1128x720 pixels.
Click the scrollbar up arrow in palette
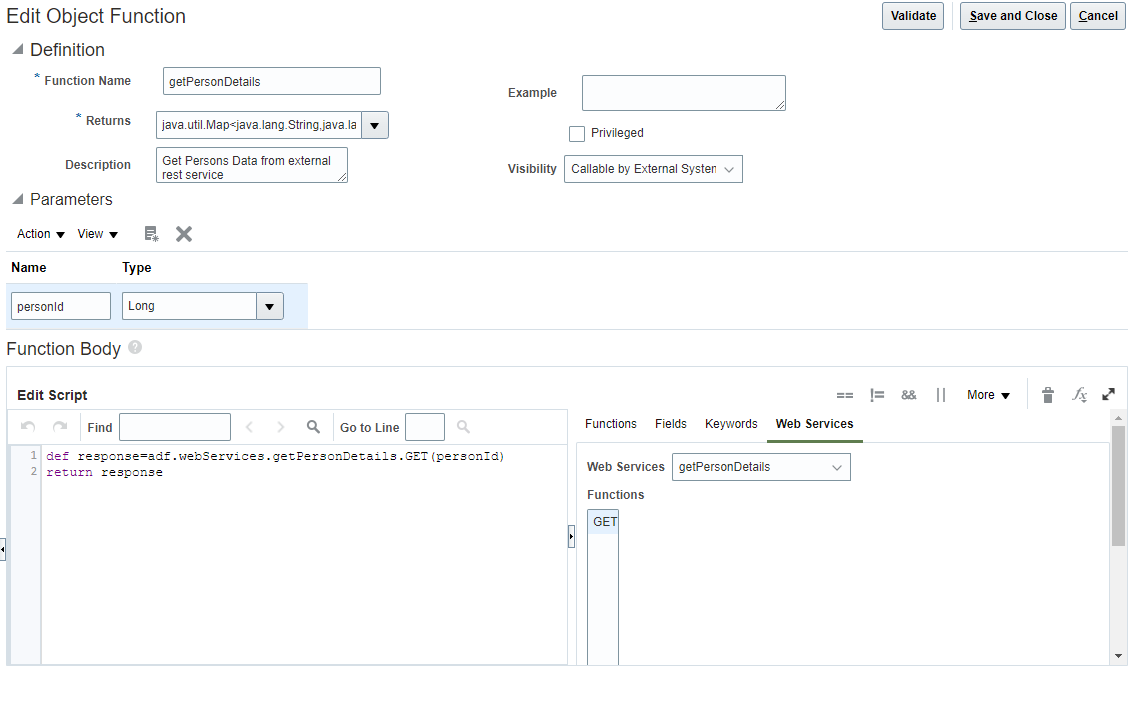(x=1118, y=417)
